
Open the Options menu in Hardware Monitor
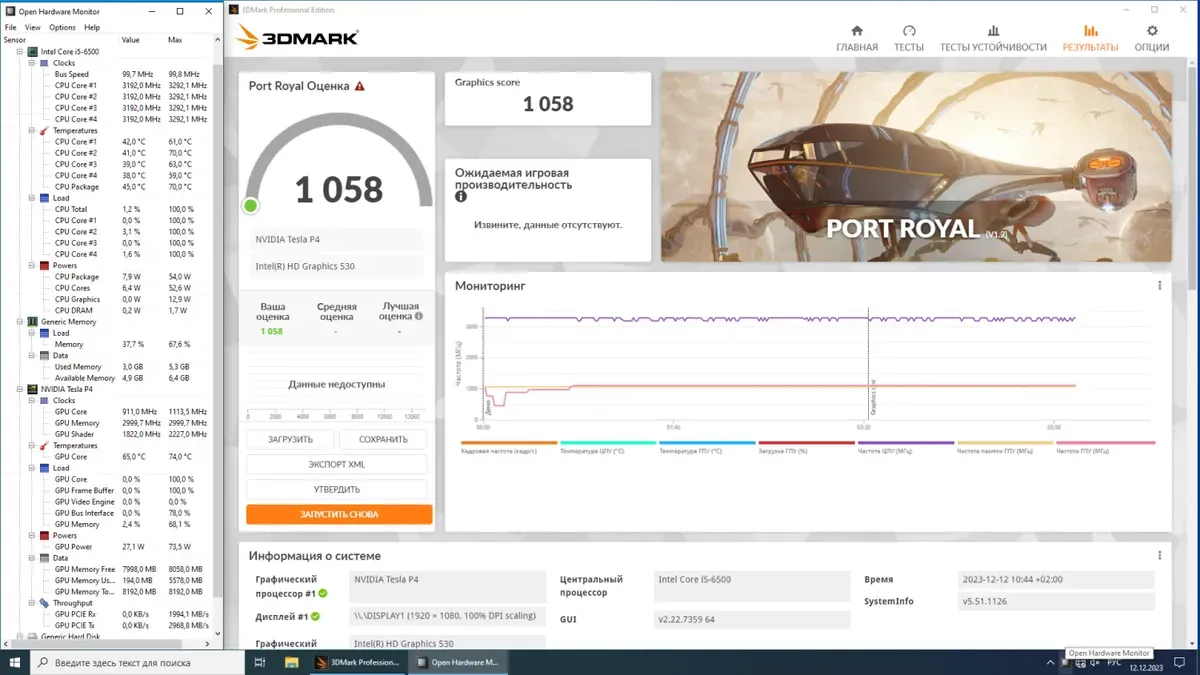pos(62,28)
